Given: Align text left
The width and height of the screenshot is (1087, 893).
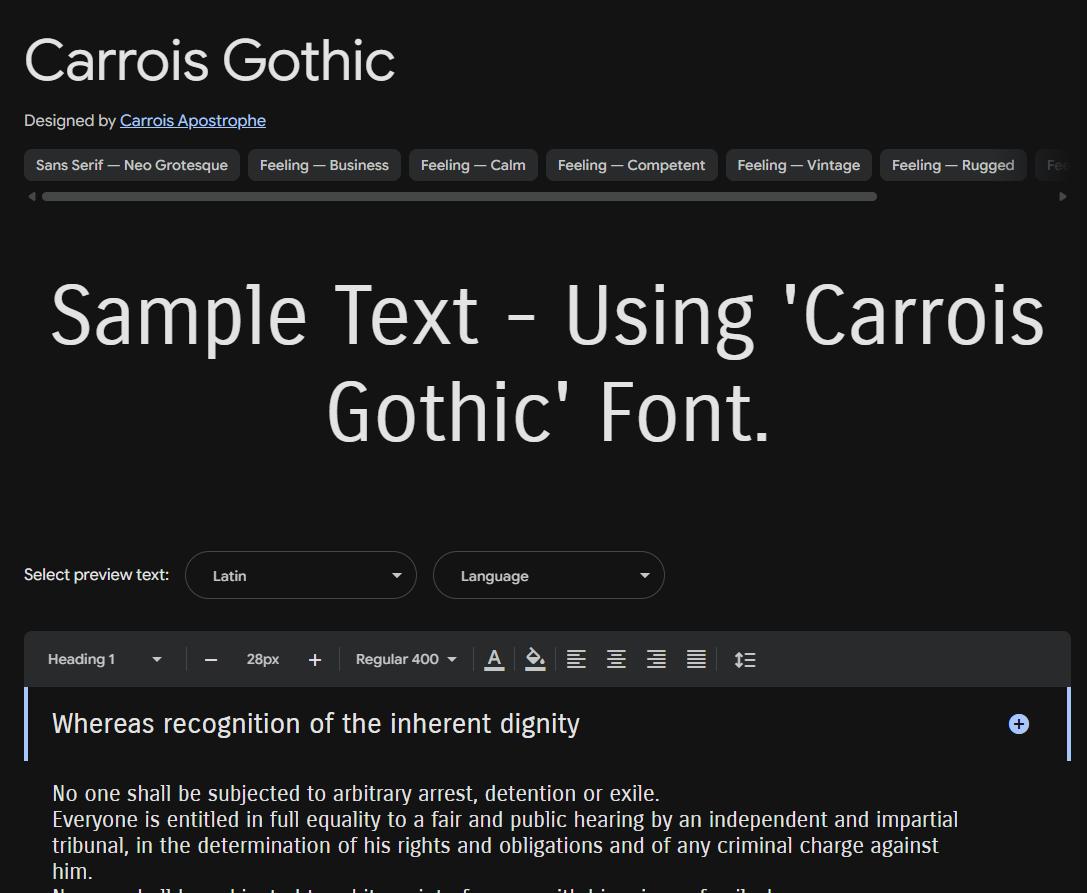Looking at the screenshot, I should 576,659.
